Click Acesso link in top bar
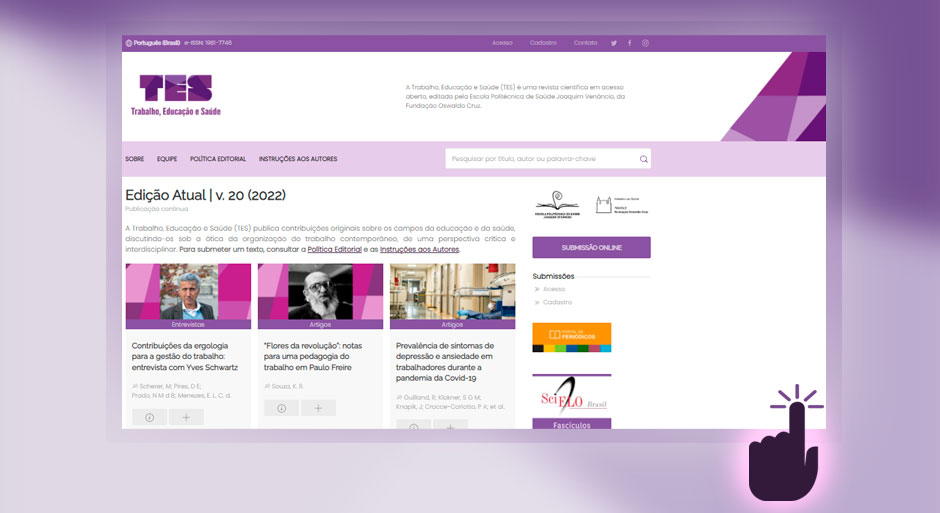The image size is (940, 513). 502,43
